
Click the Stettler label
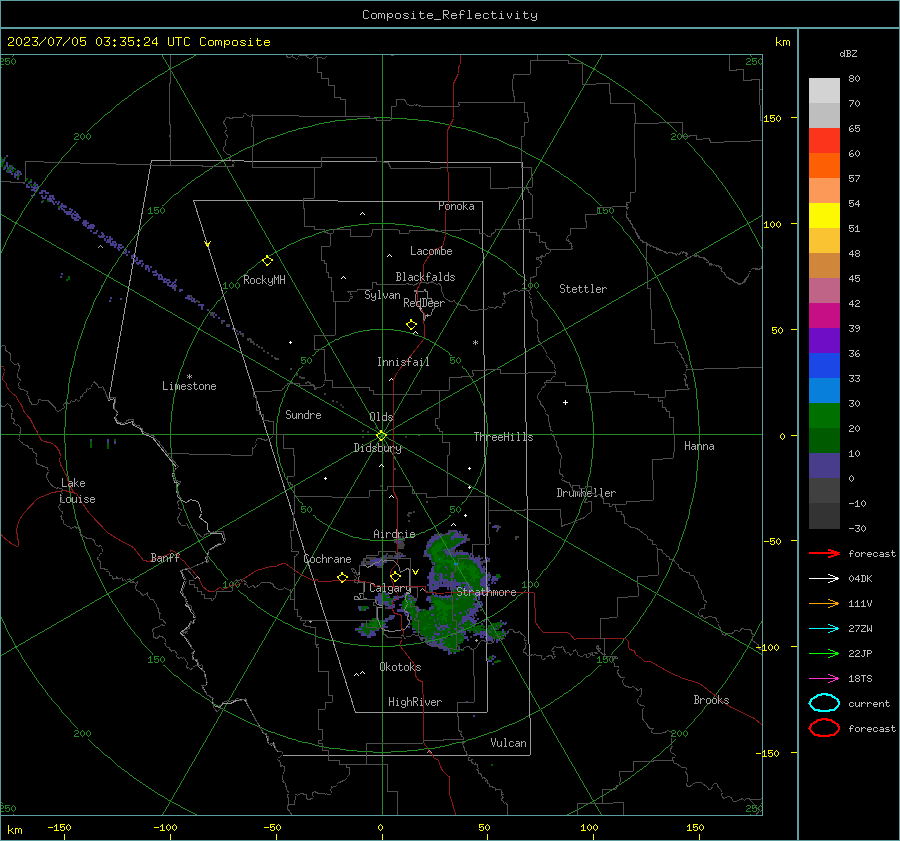point(583,289)
